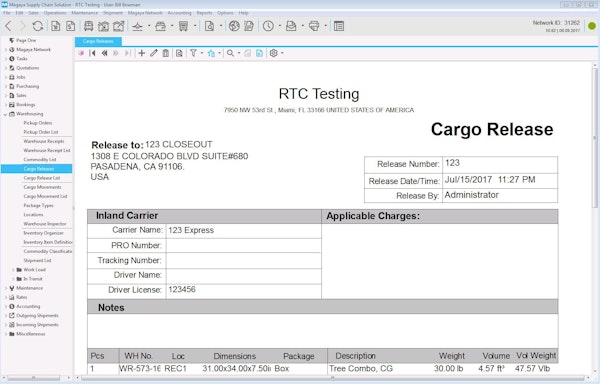
Task: Click the box package icon in the main toolbar
Action: [x=160, y=26]
